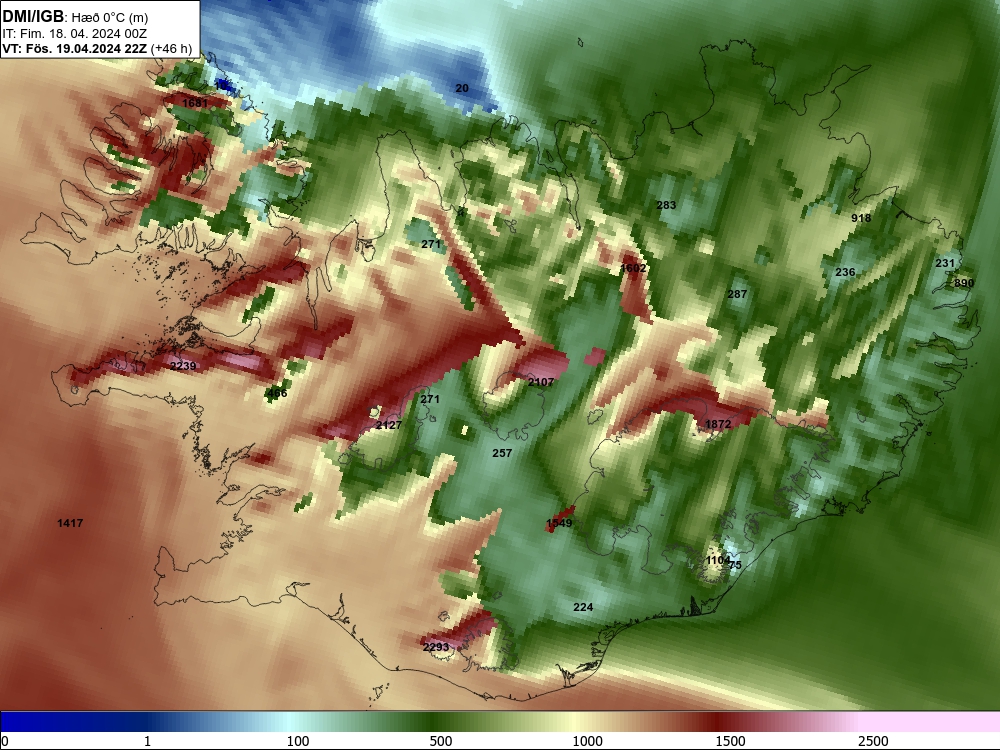Click the map value label 283
The width and height of the screenshot is (1000, 750).
point(666,205)
